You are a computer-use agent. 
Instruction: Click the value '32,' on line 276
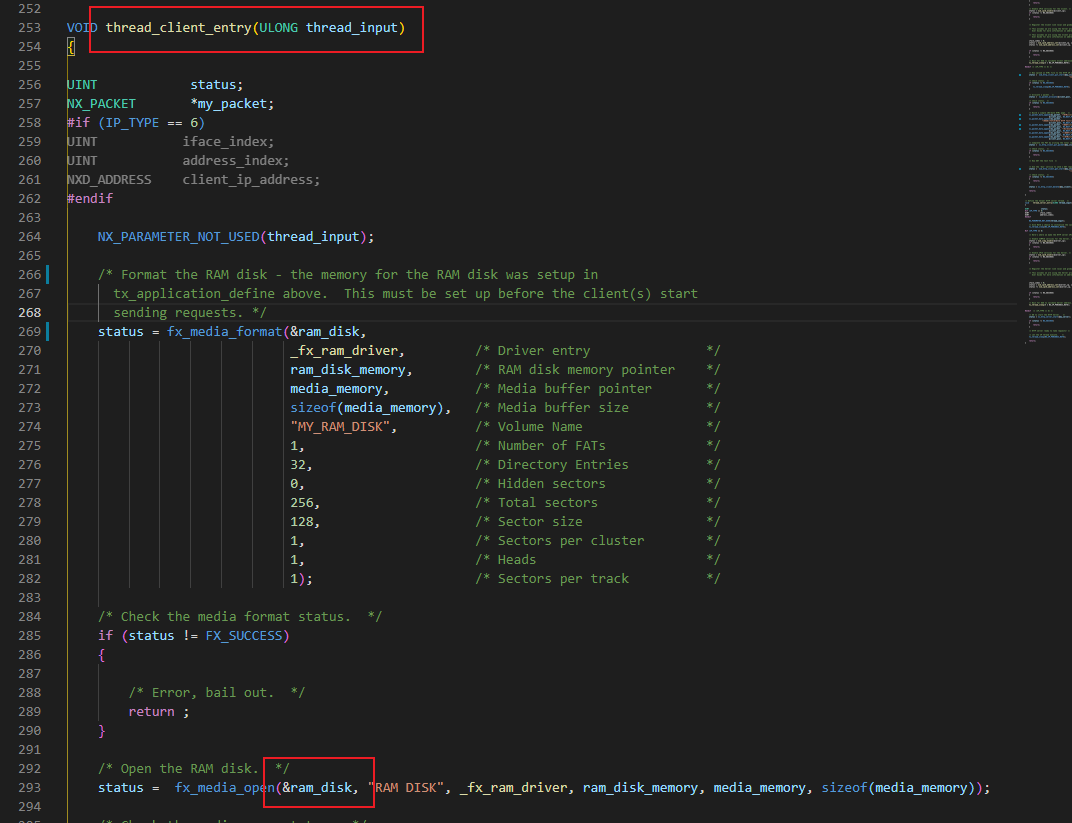(x=301, y=465)
